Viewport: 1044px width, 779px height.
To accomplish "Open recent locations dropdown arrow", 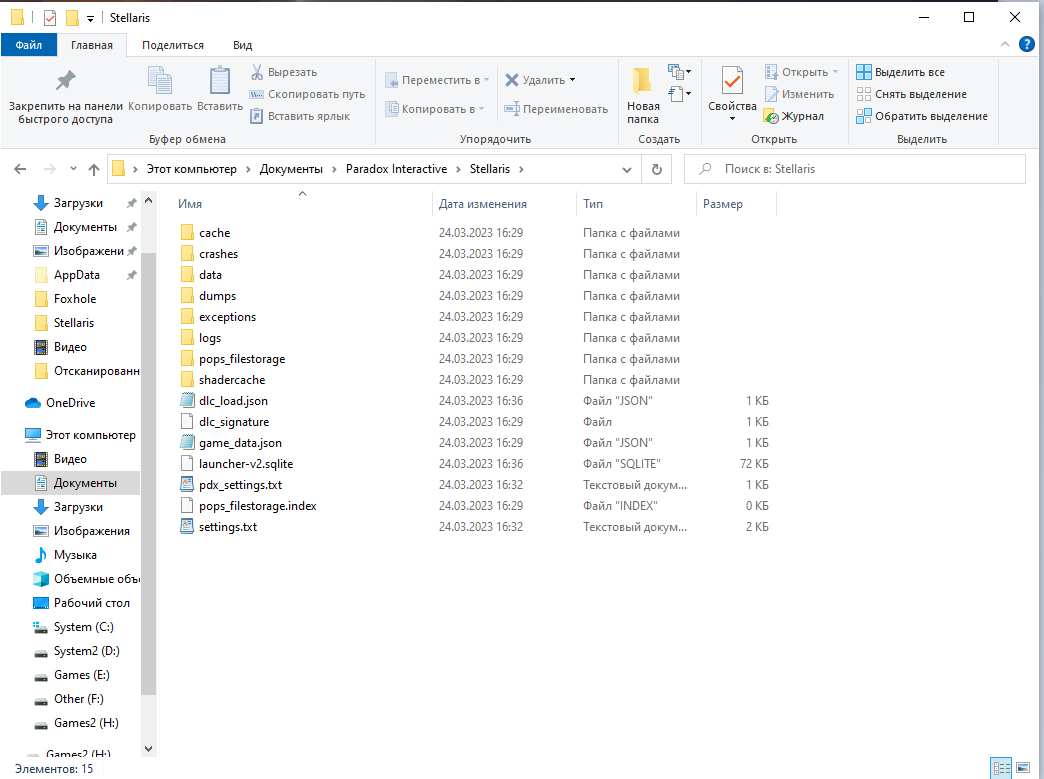I will pyautogui.click(x=73, y=169).
